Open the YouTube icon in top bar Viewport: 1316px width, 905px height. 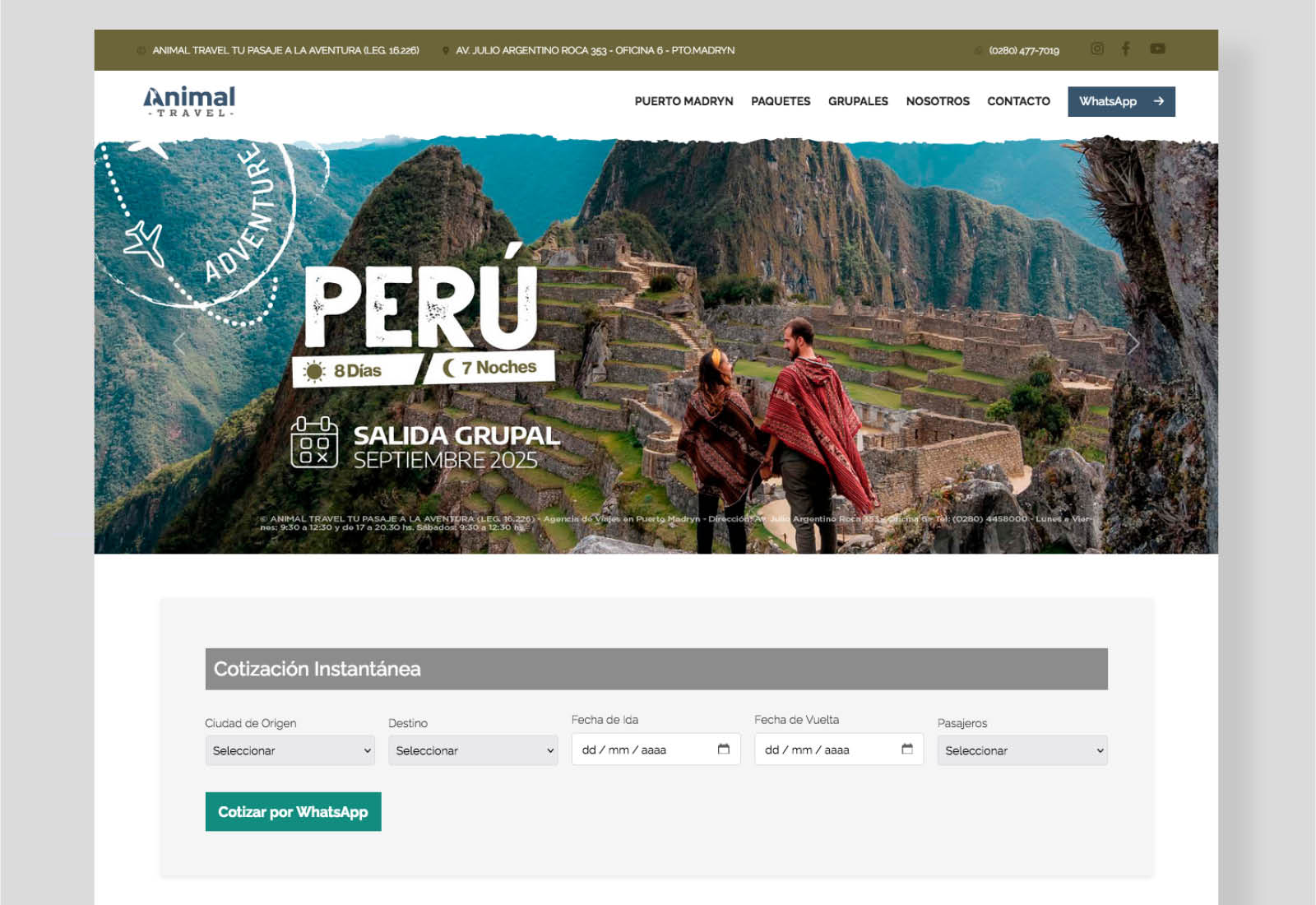1157,49
